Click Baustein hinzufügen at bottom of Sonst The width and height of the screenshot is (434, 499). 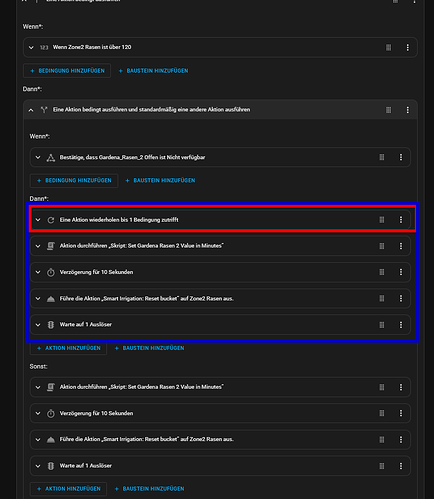tap(149, 489)
